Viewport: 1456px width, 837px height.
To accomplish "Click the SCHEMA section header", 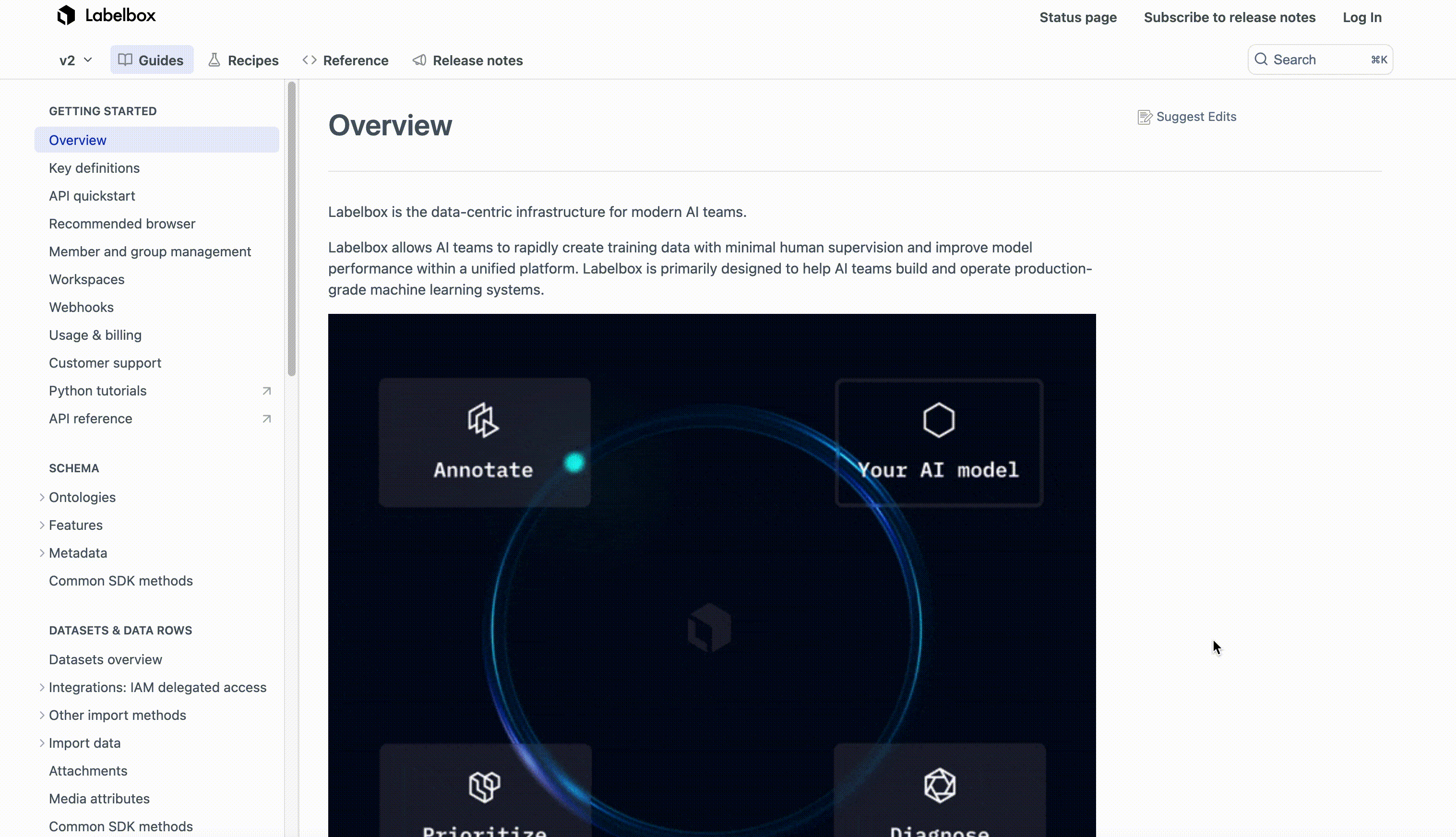I will pyautogui.click(x=74, y=468).
